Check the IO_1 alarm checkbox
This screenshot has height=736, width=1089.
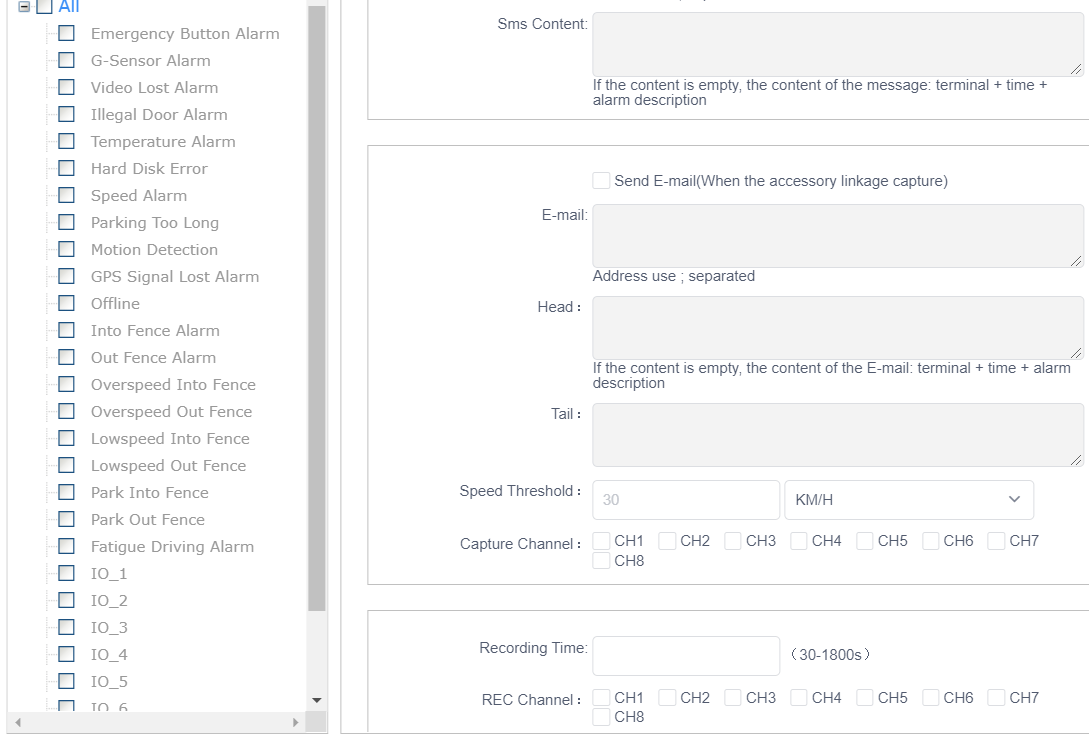pyautogui.click(x=67, y=574)
